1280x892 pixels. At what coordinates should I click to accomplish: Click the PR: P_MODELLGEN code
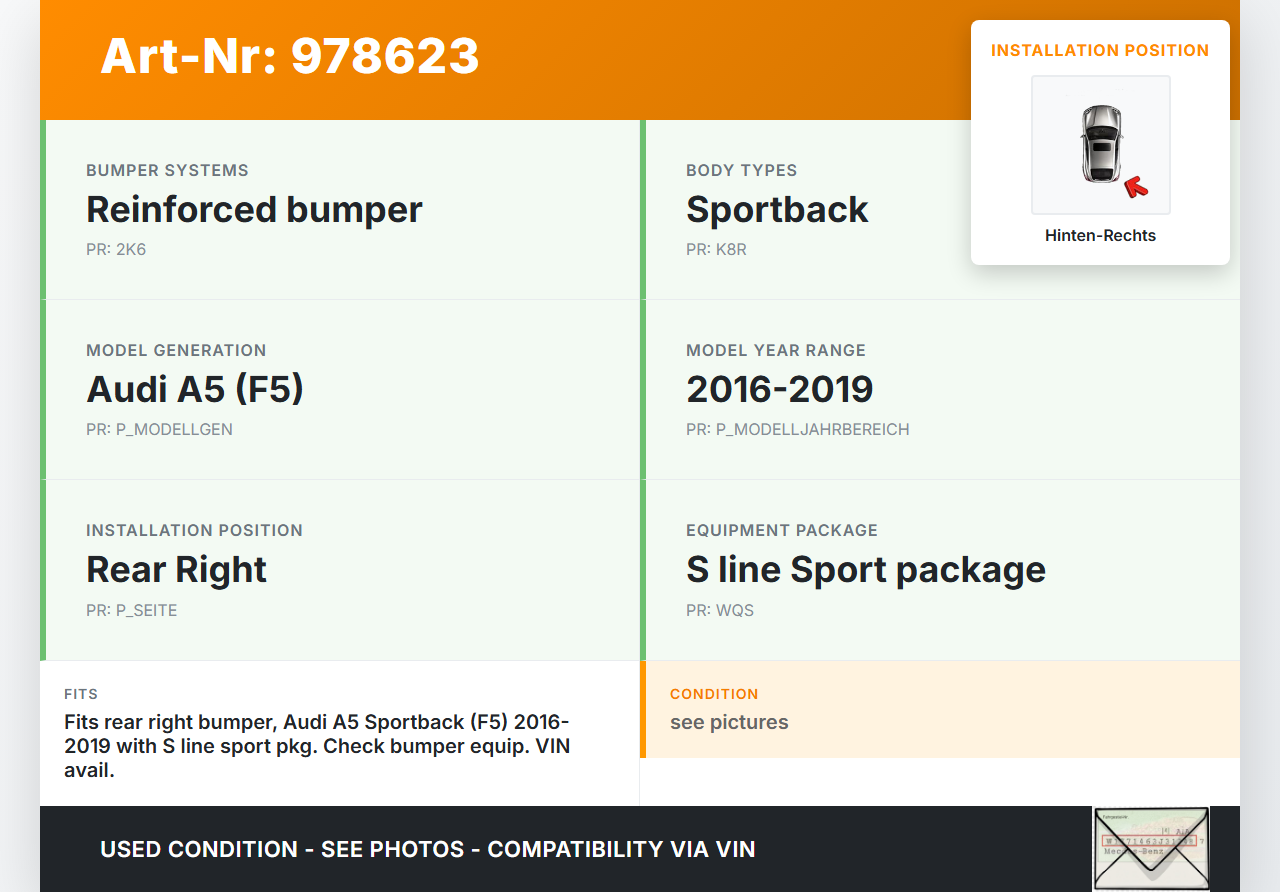159,430
